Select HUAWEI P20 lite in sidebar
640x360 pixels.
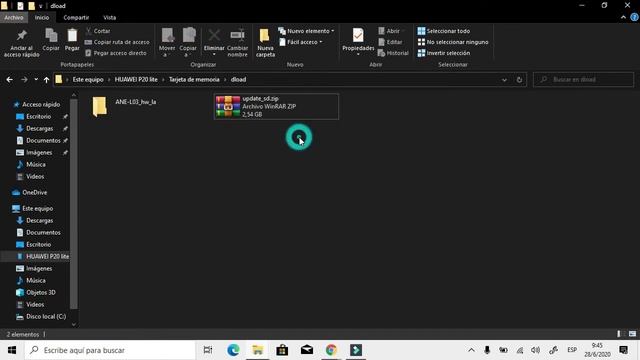pos(42,256)
